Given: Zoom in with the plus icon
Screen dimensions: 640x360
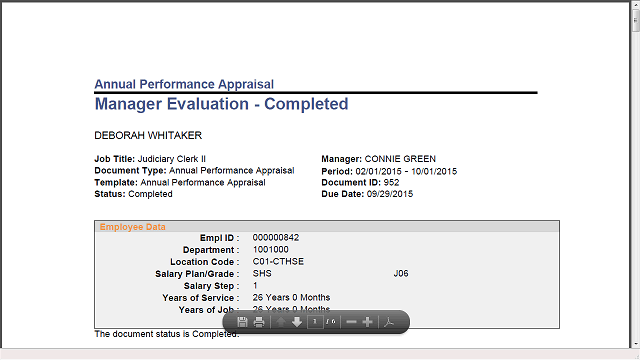Looking at the screenshot, I should tap(367, 322).
